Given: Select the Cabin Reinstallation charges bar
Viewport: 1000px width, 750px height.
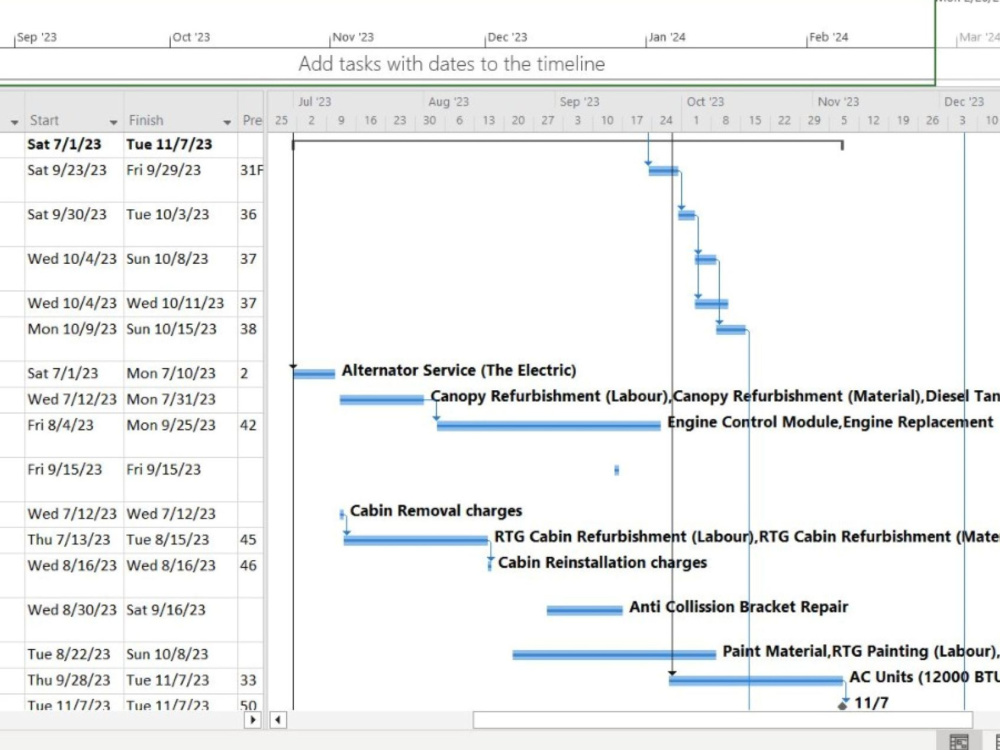Looking at the screenshot, I should pyautogui.click(x=490, y=565).
